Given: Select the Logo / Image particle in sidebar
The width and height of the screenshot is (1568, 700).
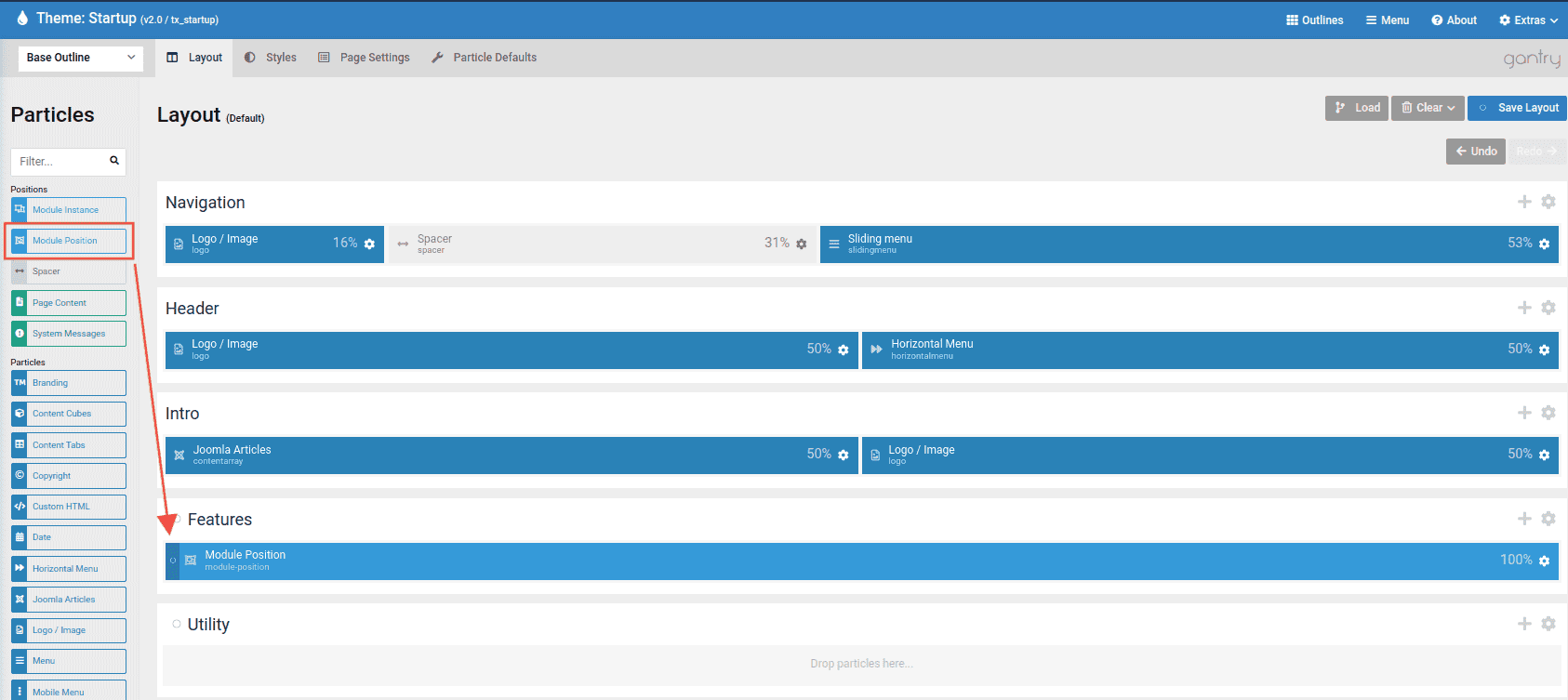Looking at the screenshot, I should pyautogui.click(x=69, y=630).
